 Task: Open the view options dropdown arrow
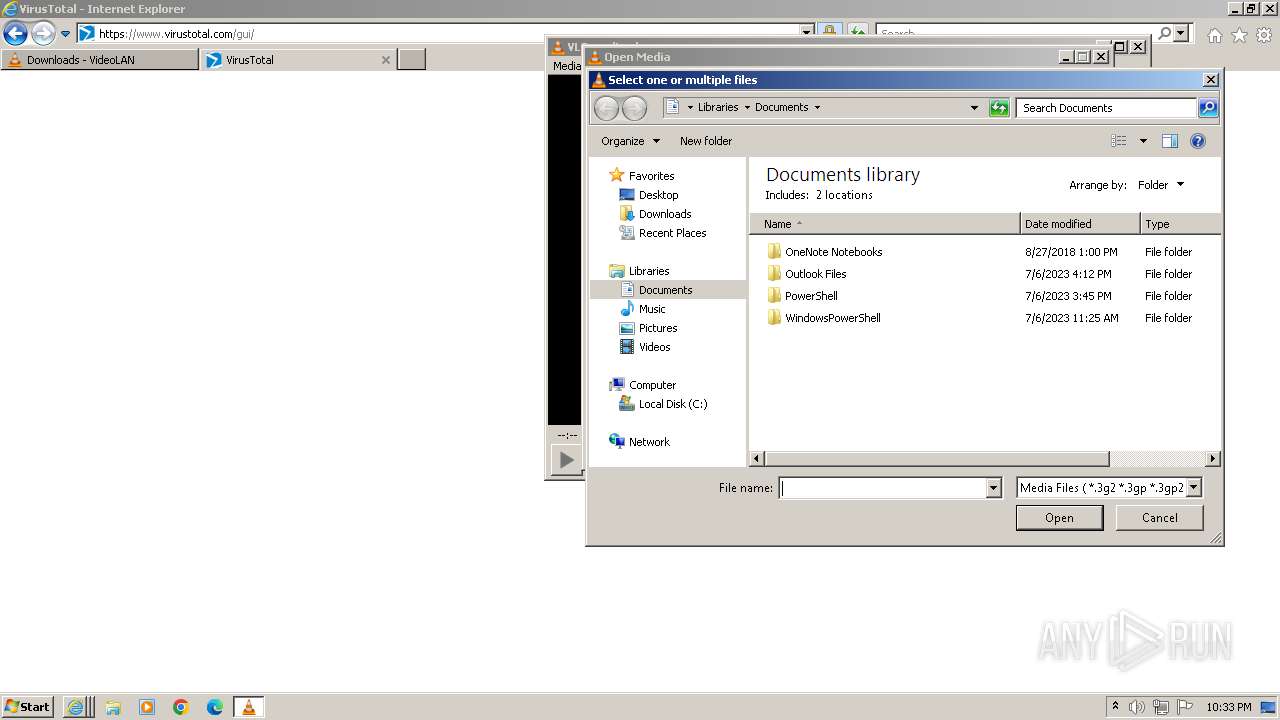tap(1143, 141)
